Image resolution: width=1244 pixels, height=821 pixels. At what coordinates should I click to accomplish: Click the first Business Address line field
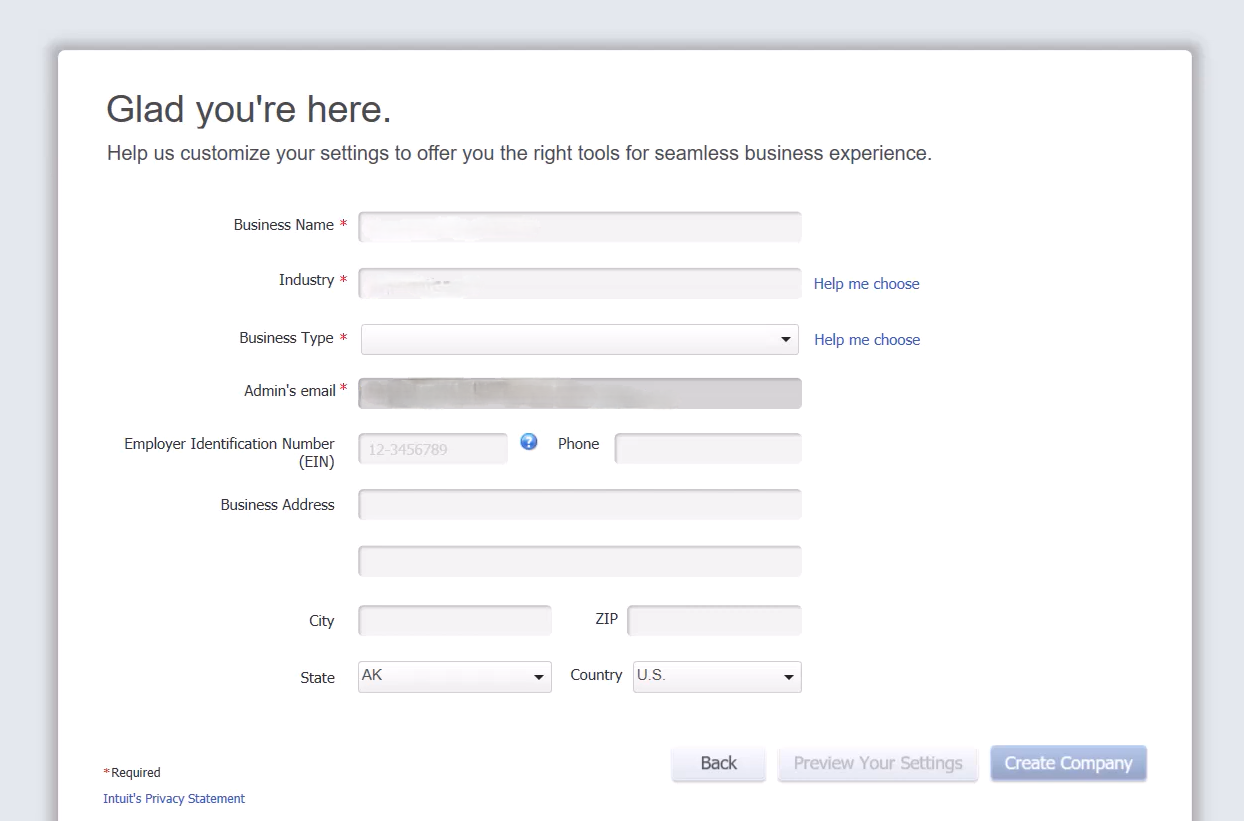click(x=580, y=505)
